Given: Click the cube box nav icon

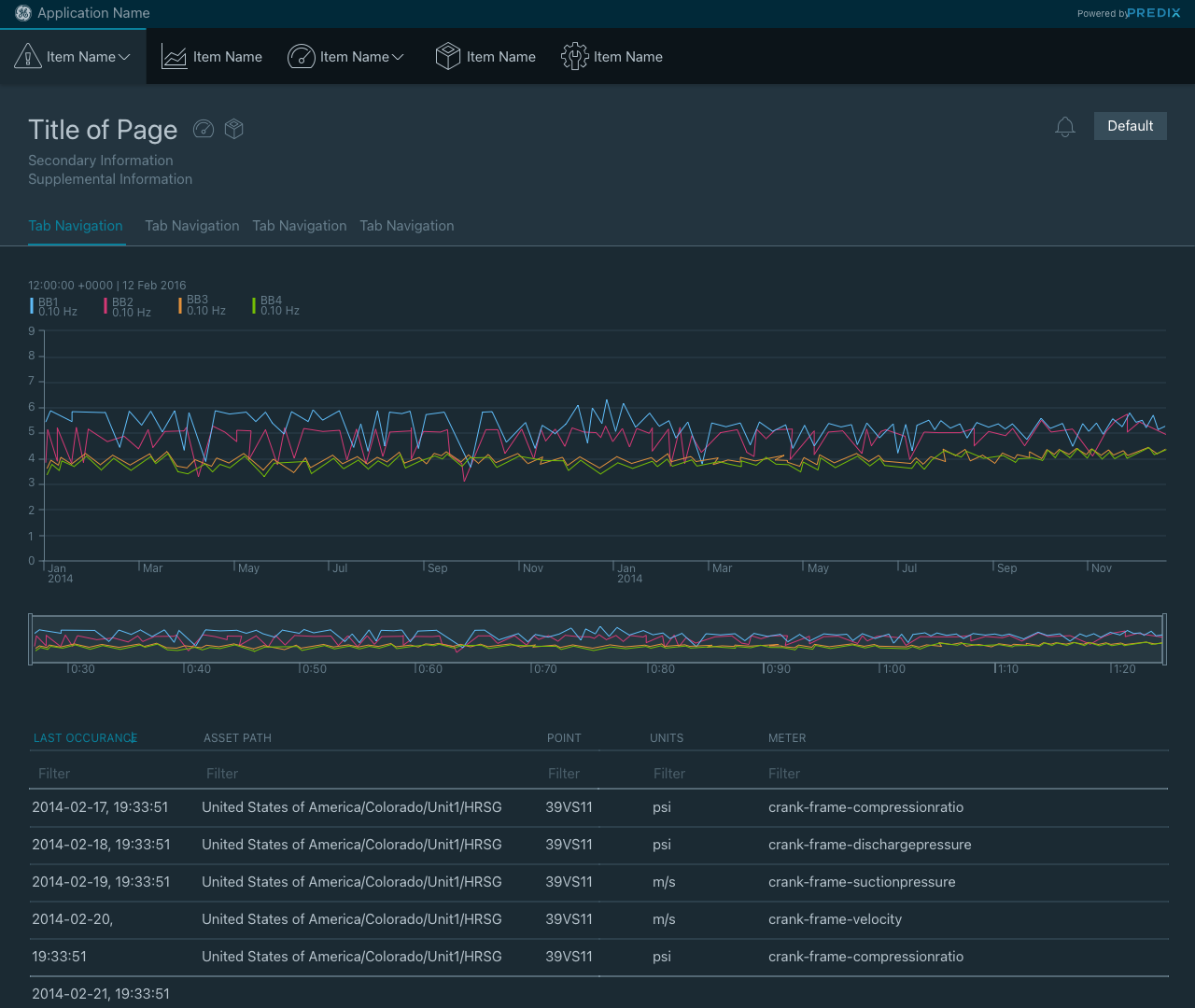Looking at the screenshot, I should tap(448, 57).
